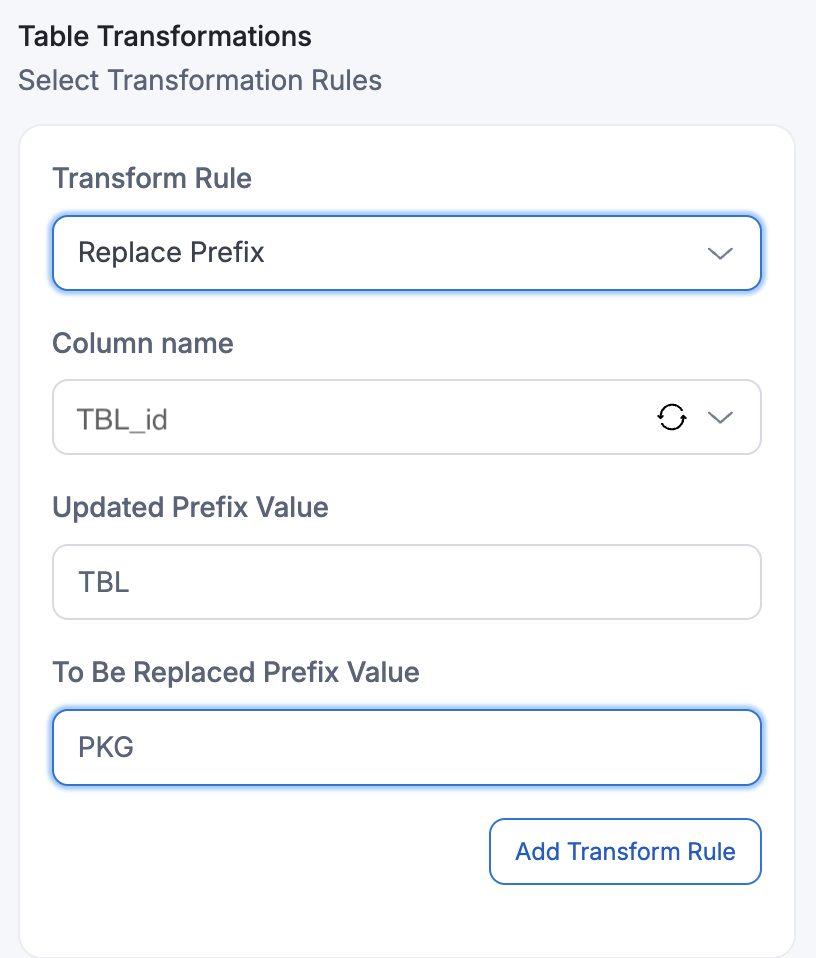Click the "To Be Replaced Prefix Value" label
This screenshot has width=816, height=958.
tap(235, 672)
